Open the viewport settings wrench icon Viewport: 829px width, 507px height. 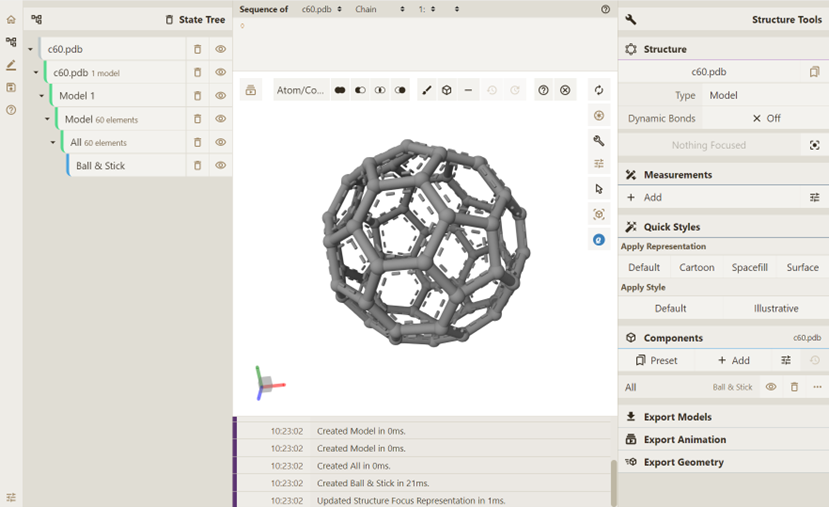pos(599,141)
